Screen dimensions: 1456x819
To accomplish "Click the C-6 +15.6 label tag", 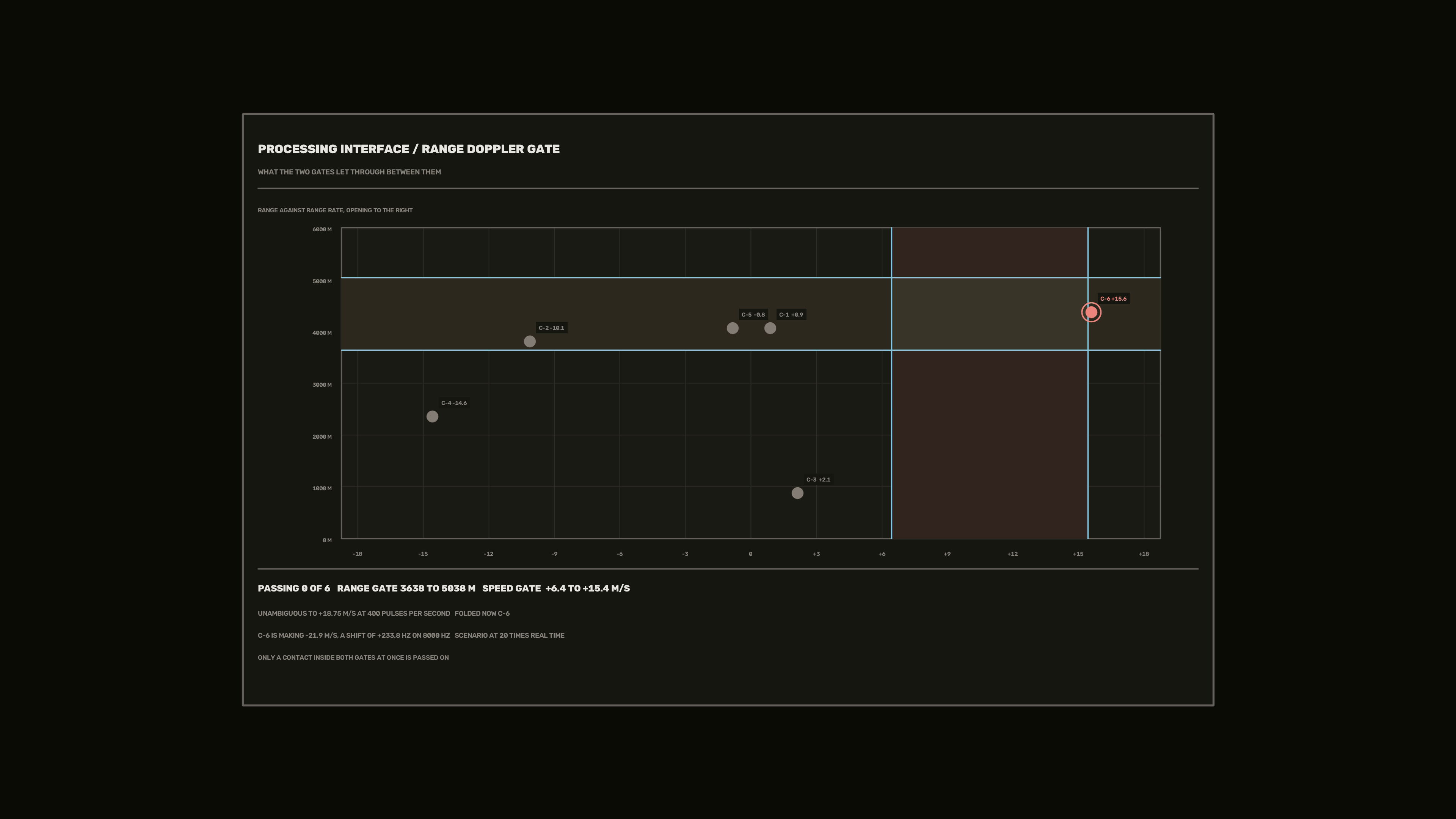I will [x=1113, y=298].
